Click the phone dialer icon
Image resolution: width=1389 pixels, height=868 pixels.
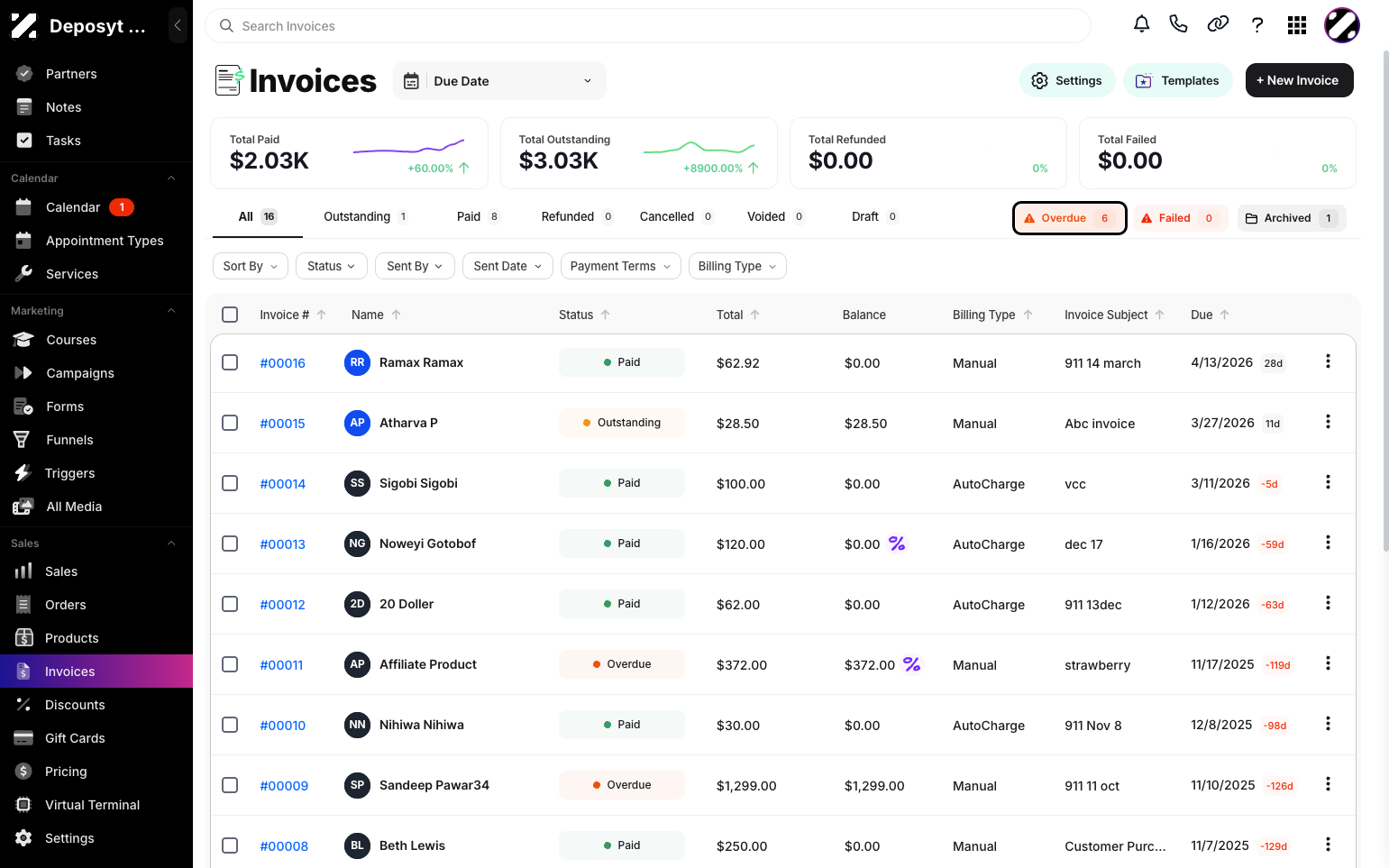click(x=1178, y=24)
